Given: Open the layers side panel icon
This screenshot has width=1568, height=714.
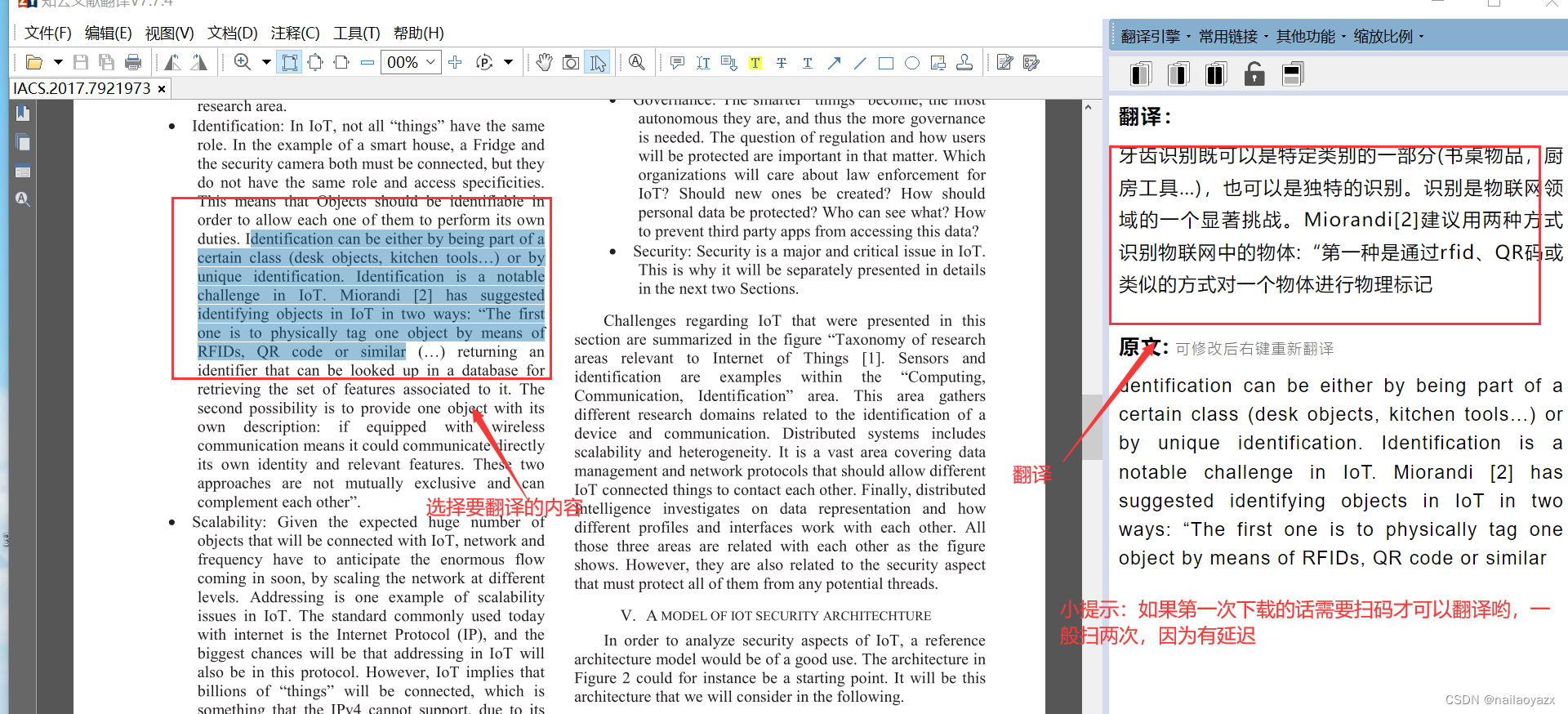Looking at the screenshot, I should tap(23, 171).
